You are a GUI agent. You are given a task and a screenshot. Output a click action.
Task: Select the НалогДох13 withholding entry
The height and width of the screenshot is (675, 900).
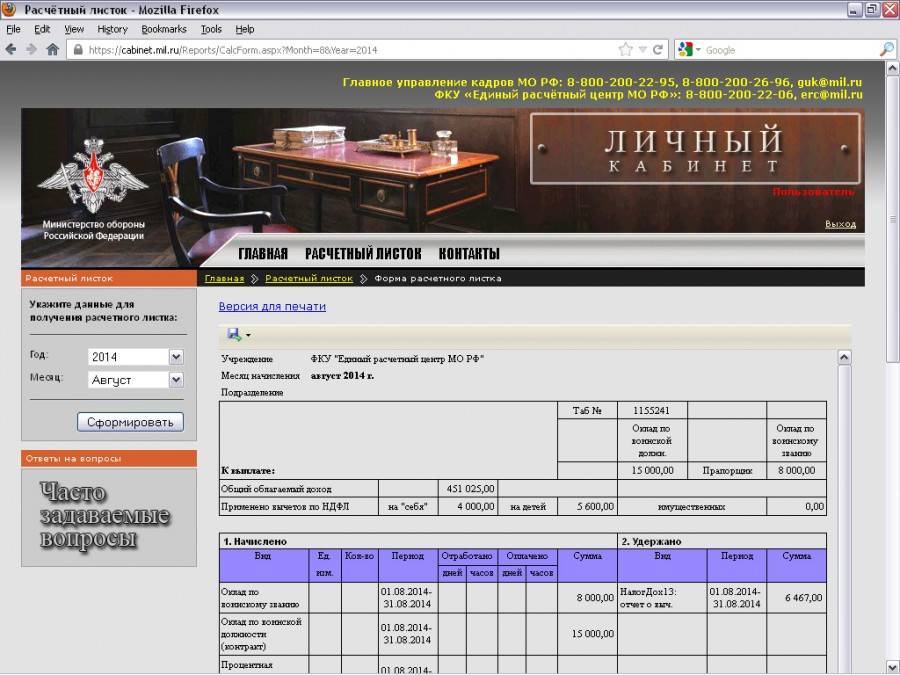pyautogui.click(x=648, y=598)
